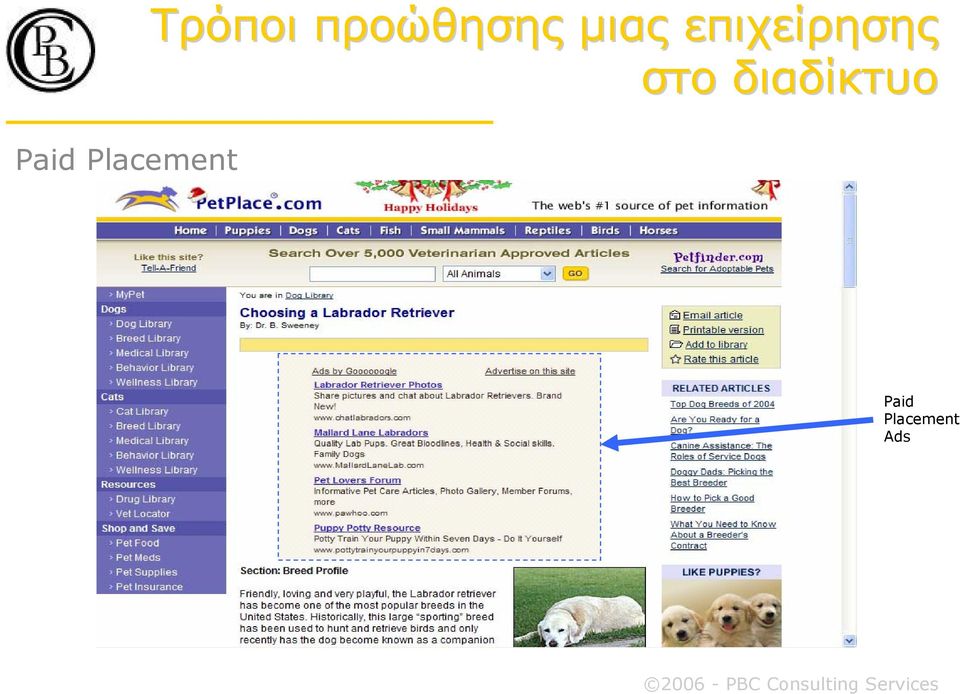Viewport: 960px width, 694px height.
Task: Open the Puppies navigation item
Action: [247, 231]
